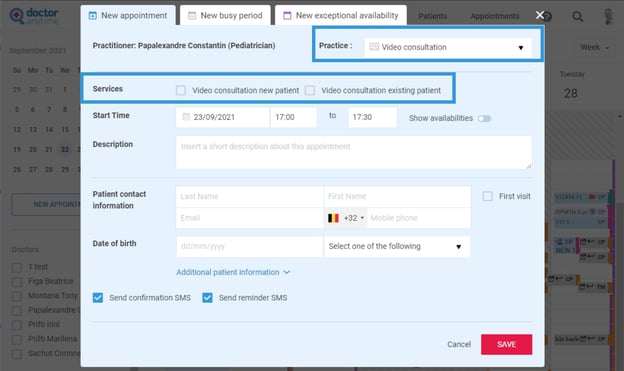
Task: Click the start date field 23/09/2021
Action: [x=223, y=117]
